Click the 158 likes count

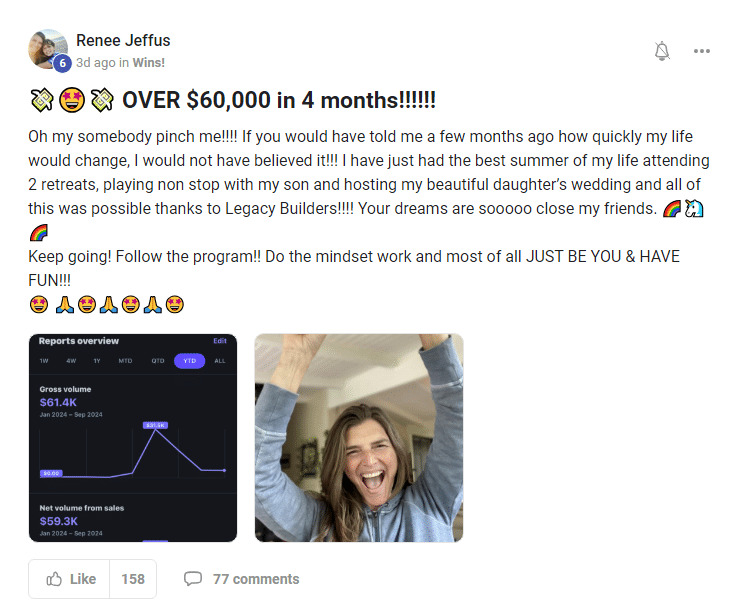[133, 579]
